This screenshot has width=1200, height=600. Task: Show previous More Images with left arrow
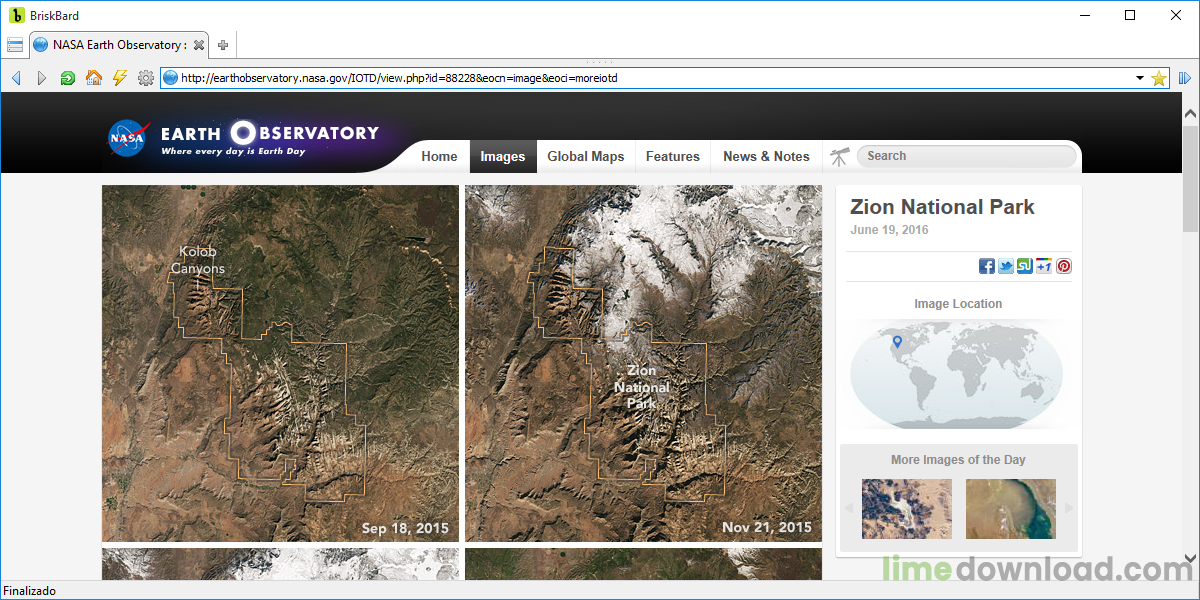tap(849, 508)
